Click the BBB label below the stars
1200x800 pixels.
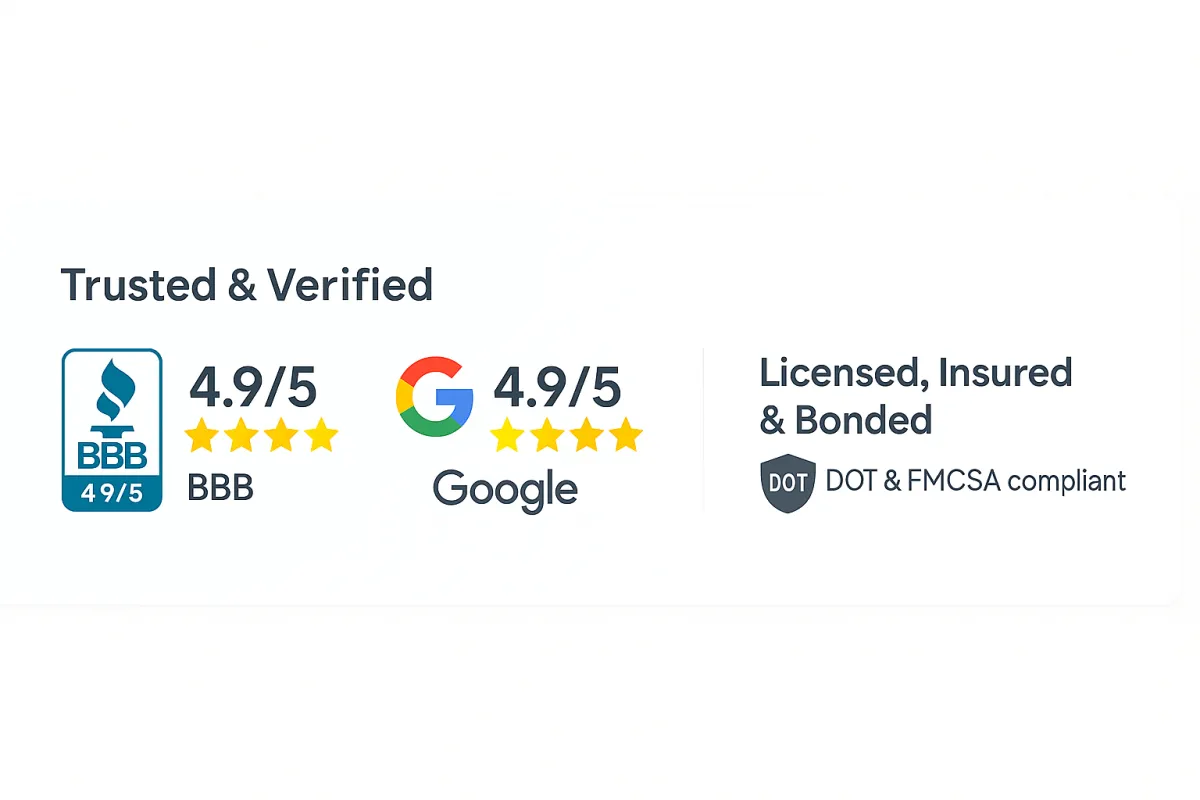tap(220, 488)
